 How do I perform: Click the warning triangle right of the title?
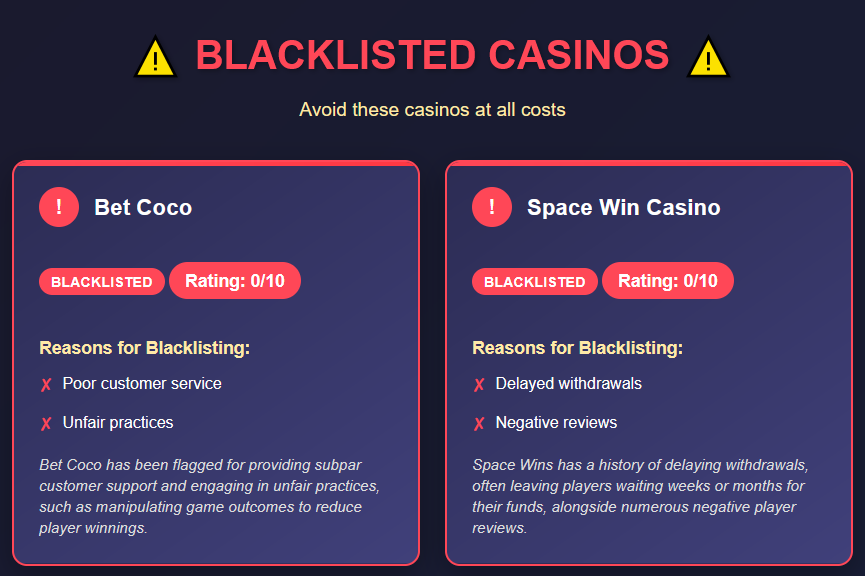tap(708, 58)
